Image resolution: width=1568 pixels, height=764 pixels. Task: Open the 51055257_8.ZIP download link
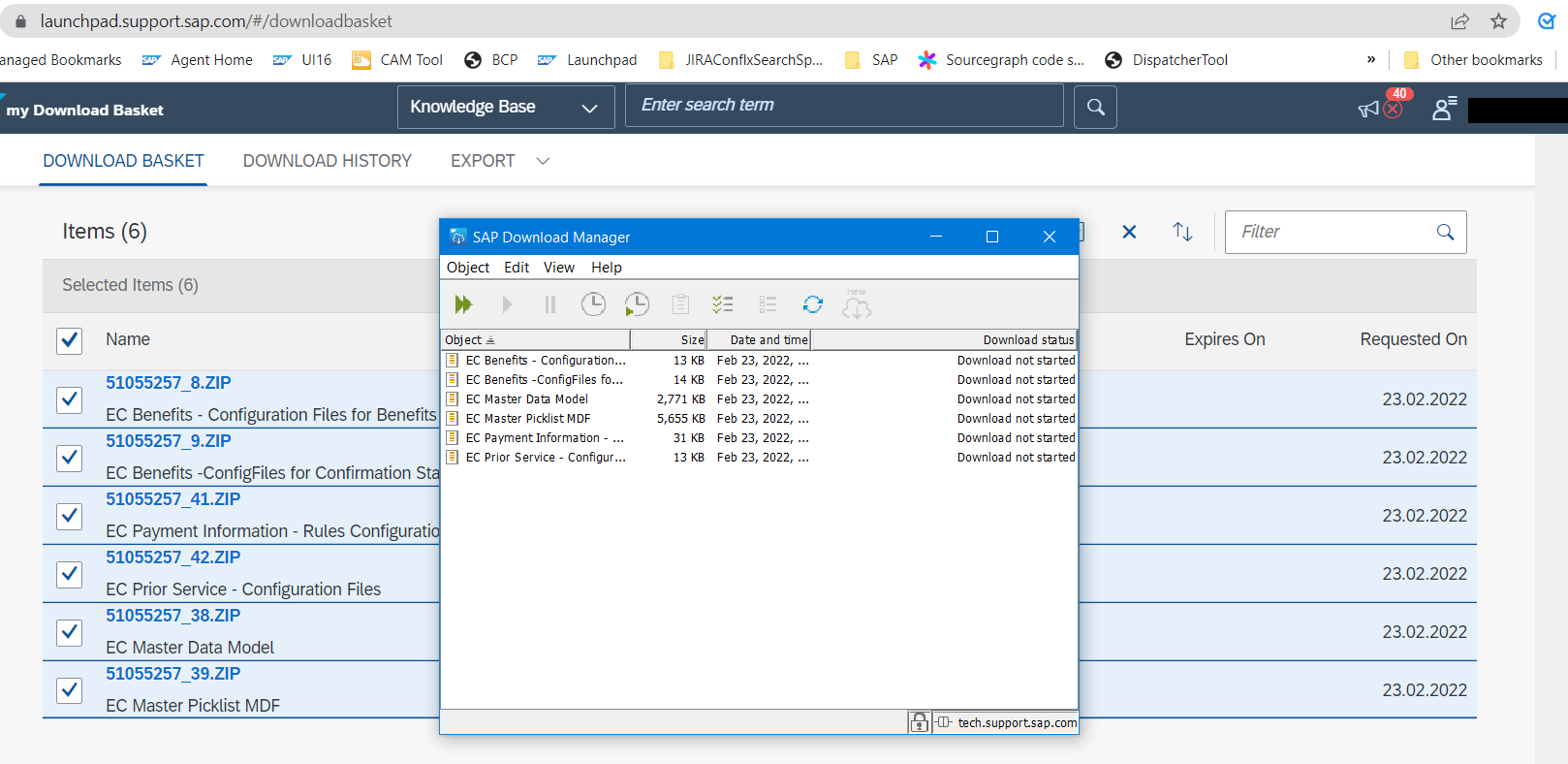(x=169, y=383)
